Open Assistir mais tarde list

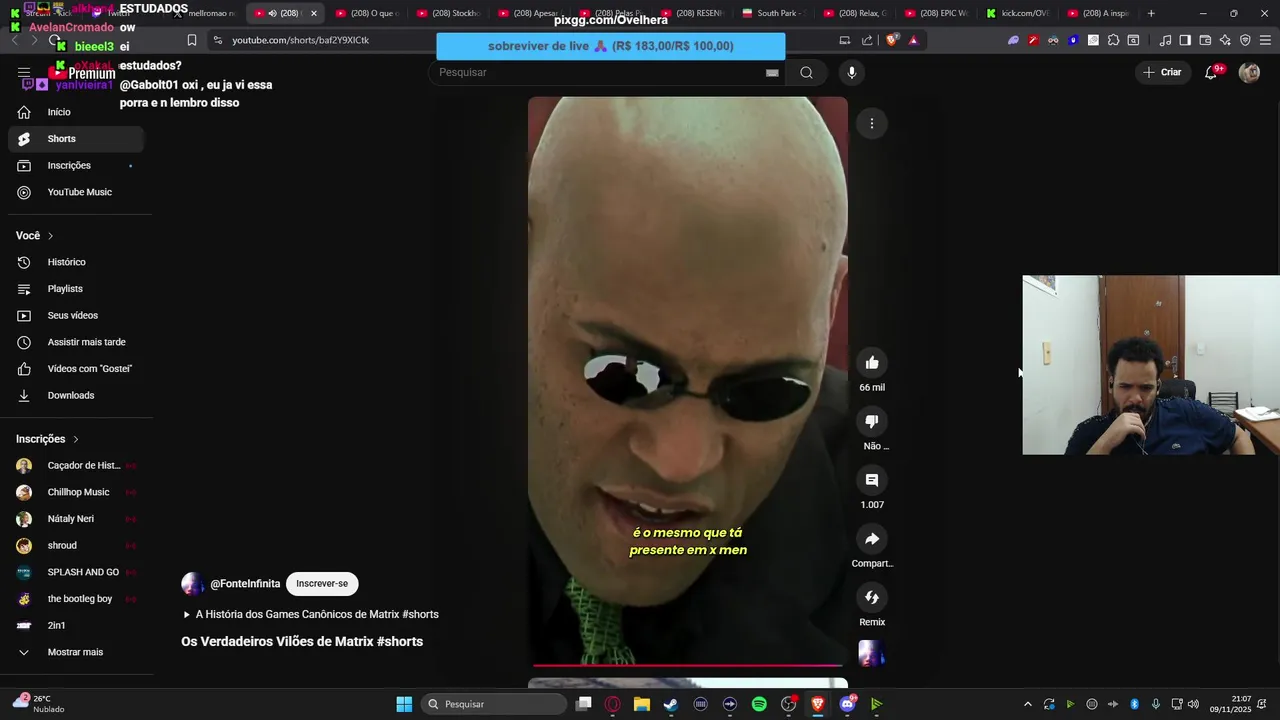pyautogui.click(x=76, y=342)
